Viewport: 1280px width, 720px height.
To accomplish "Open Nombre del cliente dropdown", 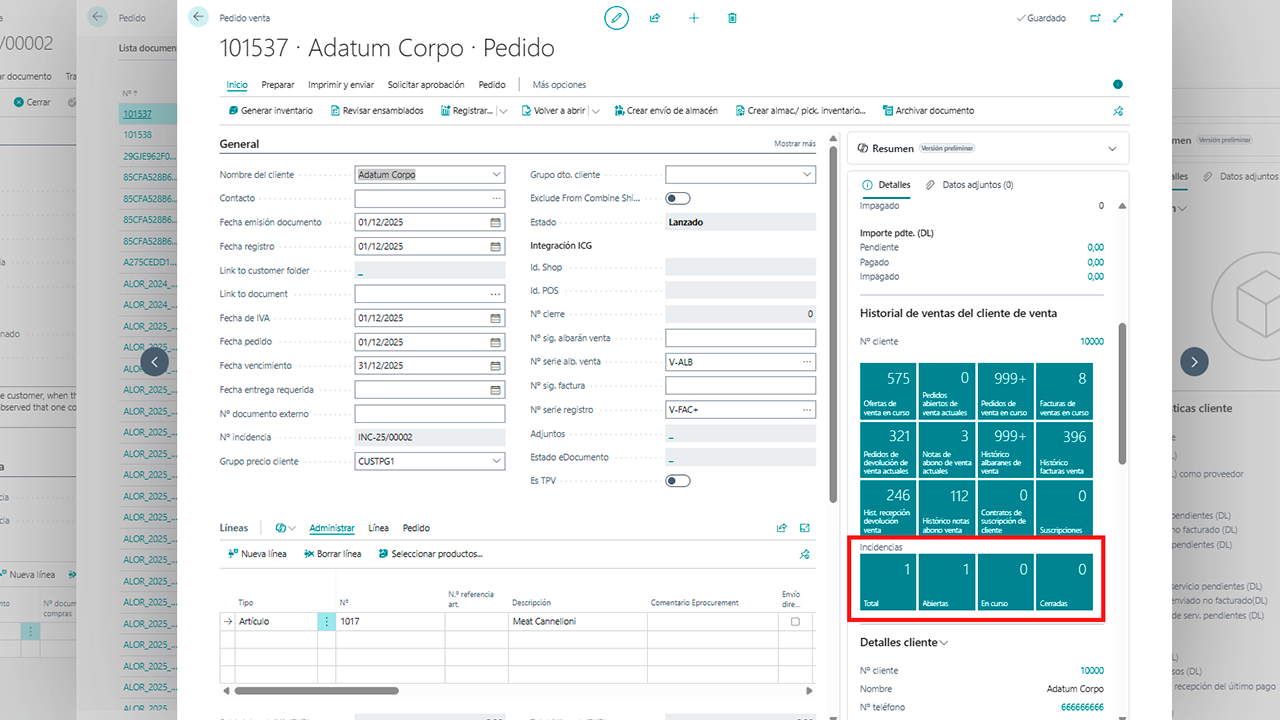I will coord(497,175).
